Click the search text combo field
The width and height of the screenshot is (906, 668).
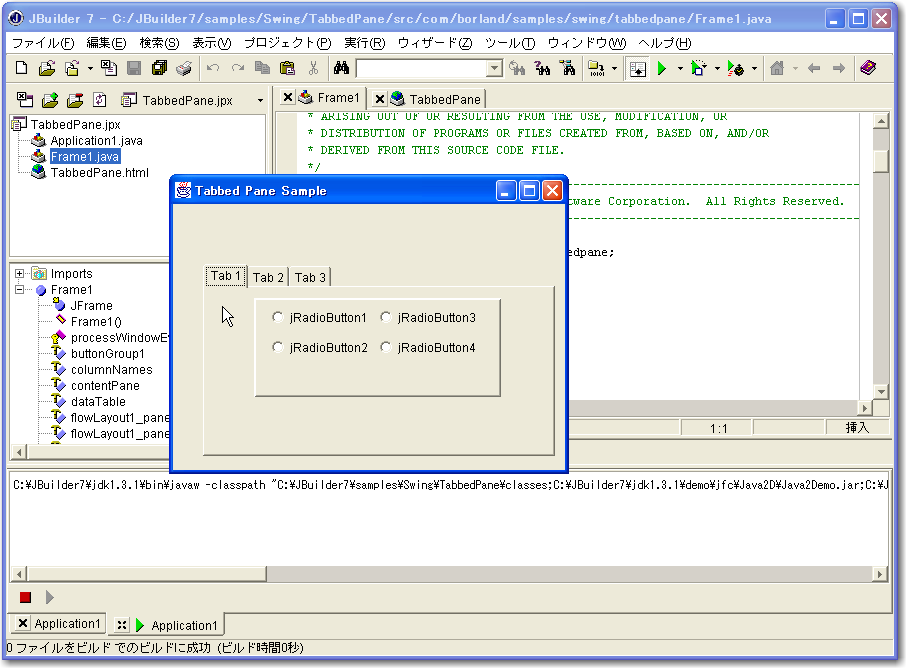tap(420, 68)
